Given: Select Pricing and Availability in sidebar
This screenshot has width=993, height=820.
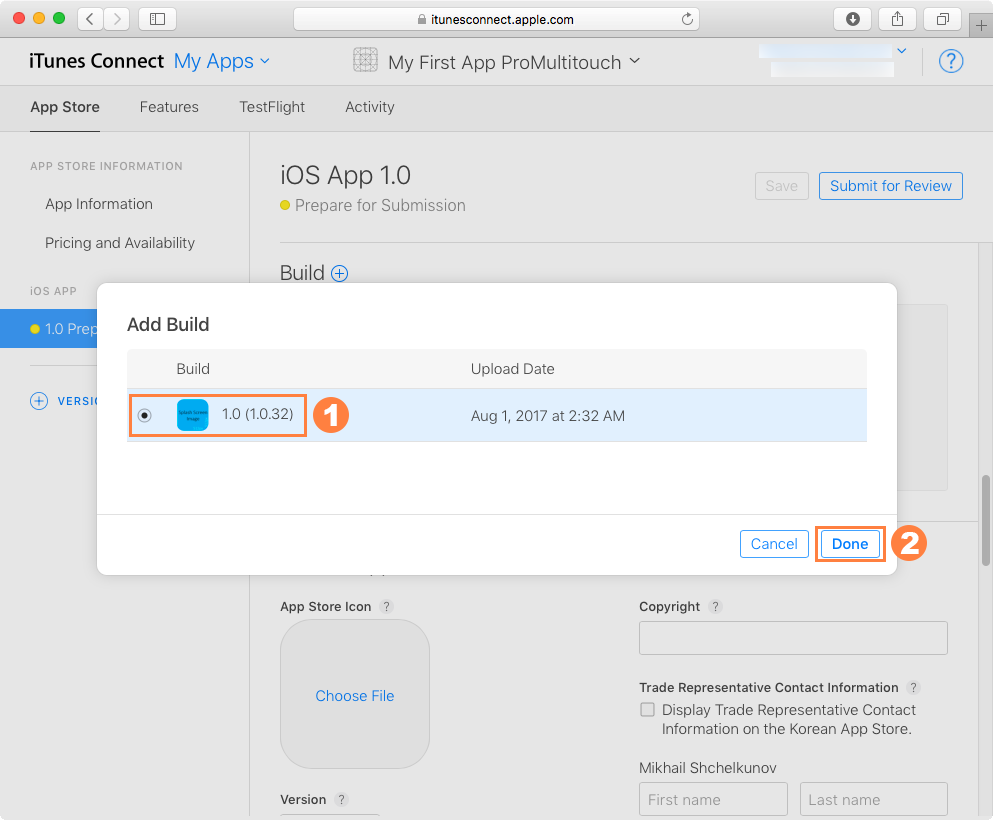Looking at the screenshot, I should coord(120,243).
